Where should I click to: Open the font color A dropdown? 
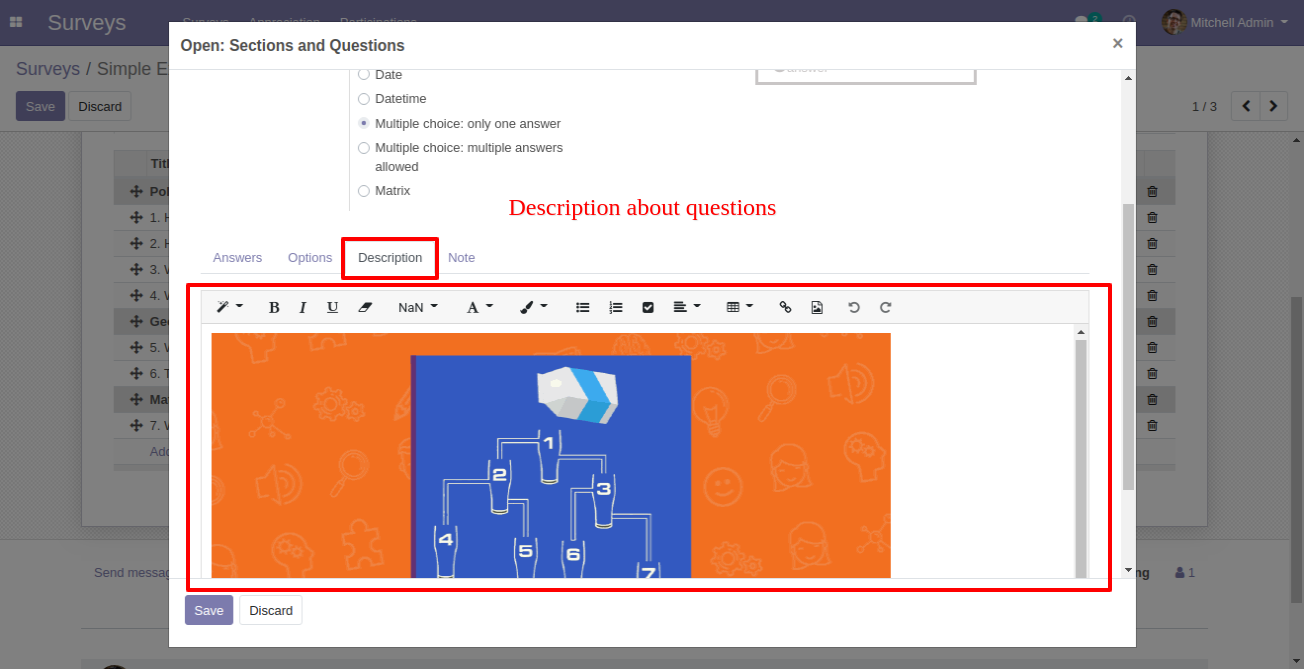[480, 307]
